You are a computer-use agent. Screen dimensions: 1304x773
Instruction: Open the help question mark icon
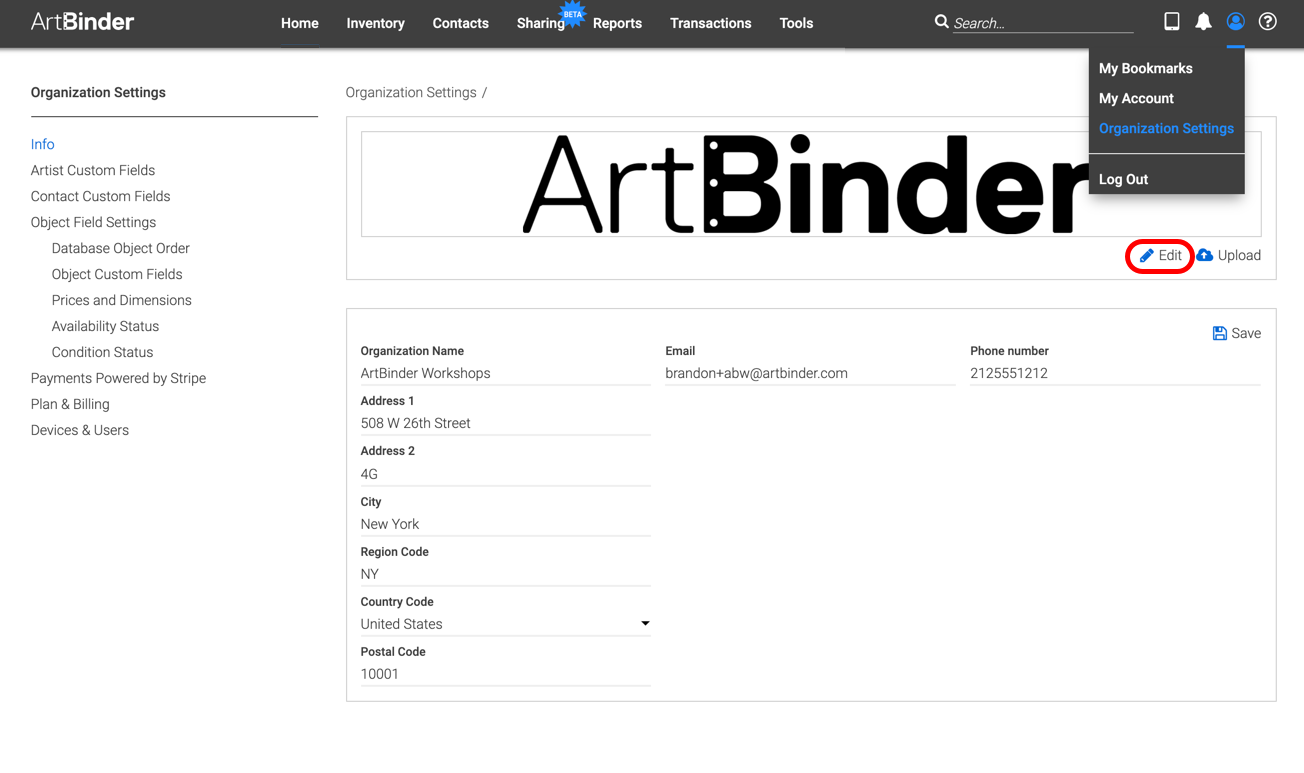pos(1268,21)
